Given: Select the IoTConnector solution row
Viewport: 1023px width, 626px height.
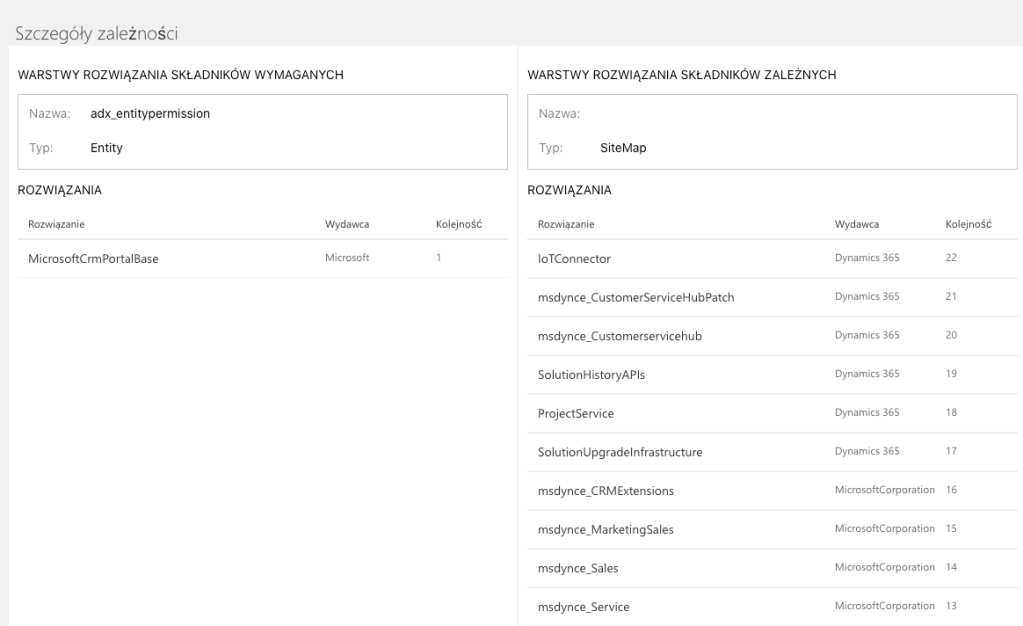Looking at the screenshot, I should pos(574,259).
